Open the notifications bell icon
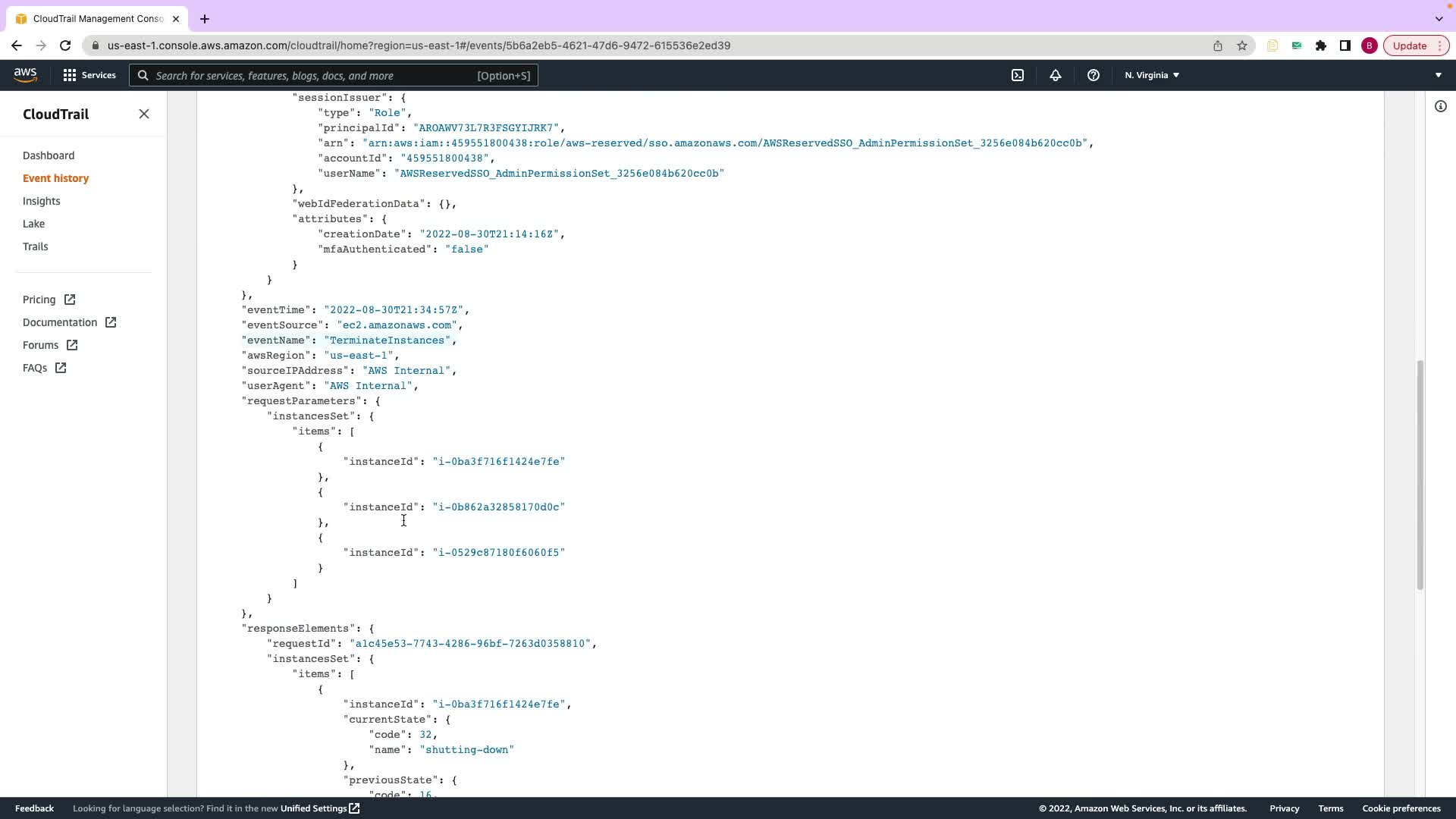This screenshot has width=1456, height=819. tap(1055, 75)
